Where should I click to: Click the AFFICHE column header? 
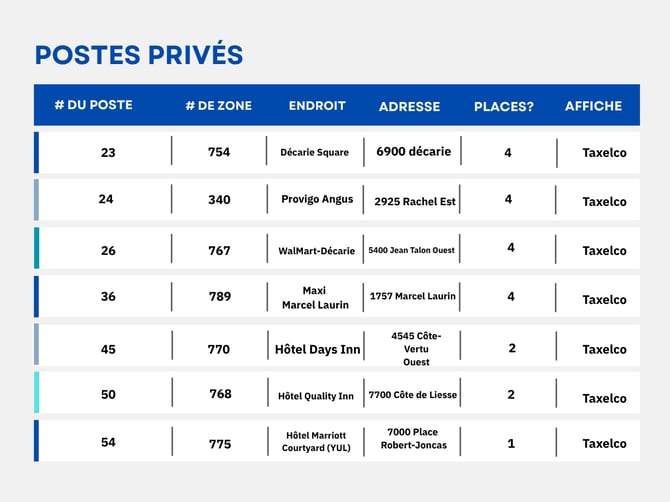click(594, 106)
